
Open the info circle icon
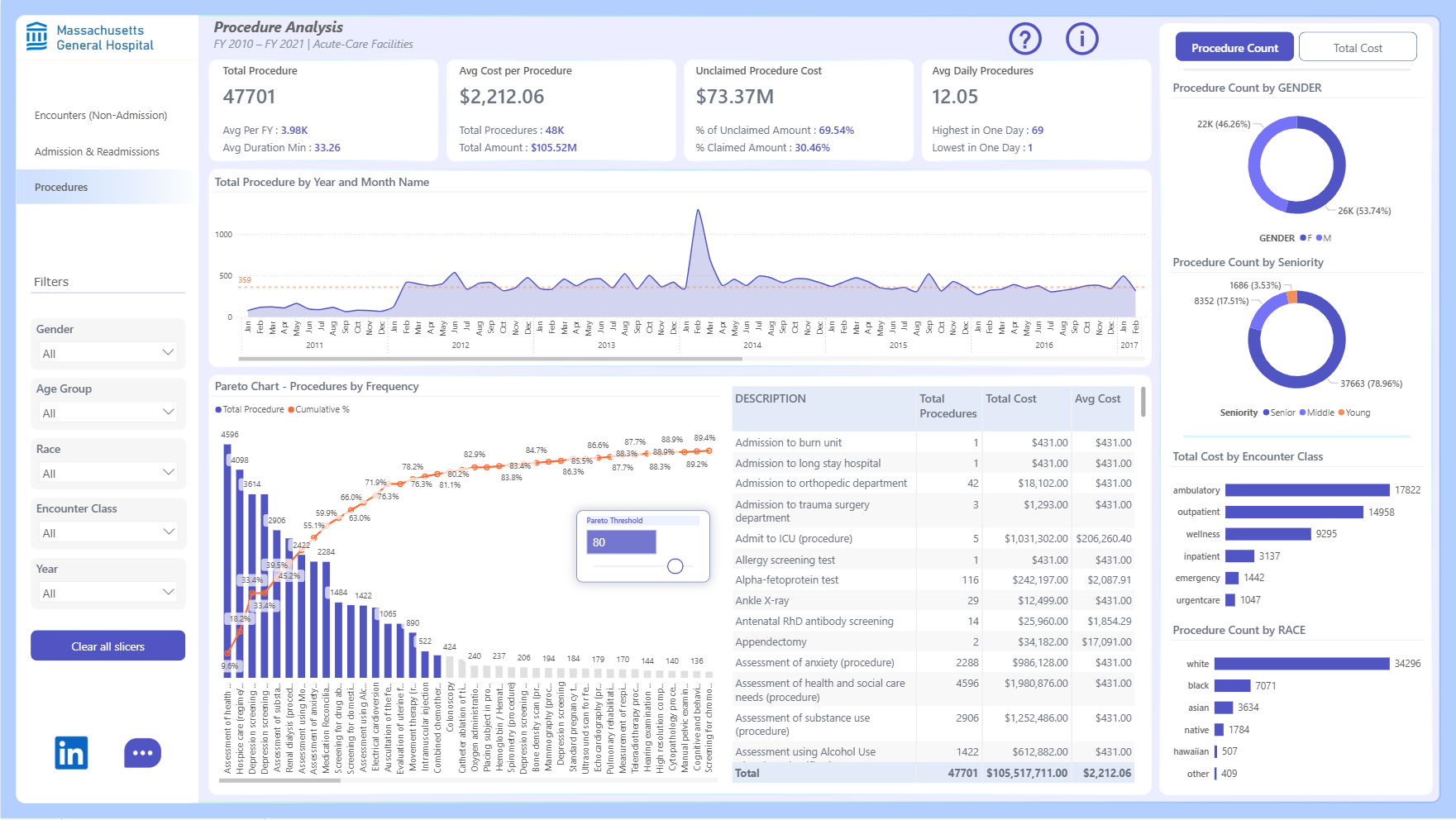1081,39
